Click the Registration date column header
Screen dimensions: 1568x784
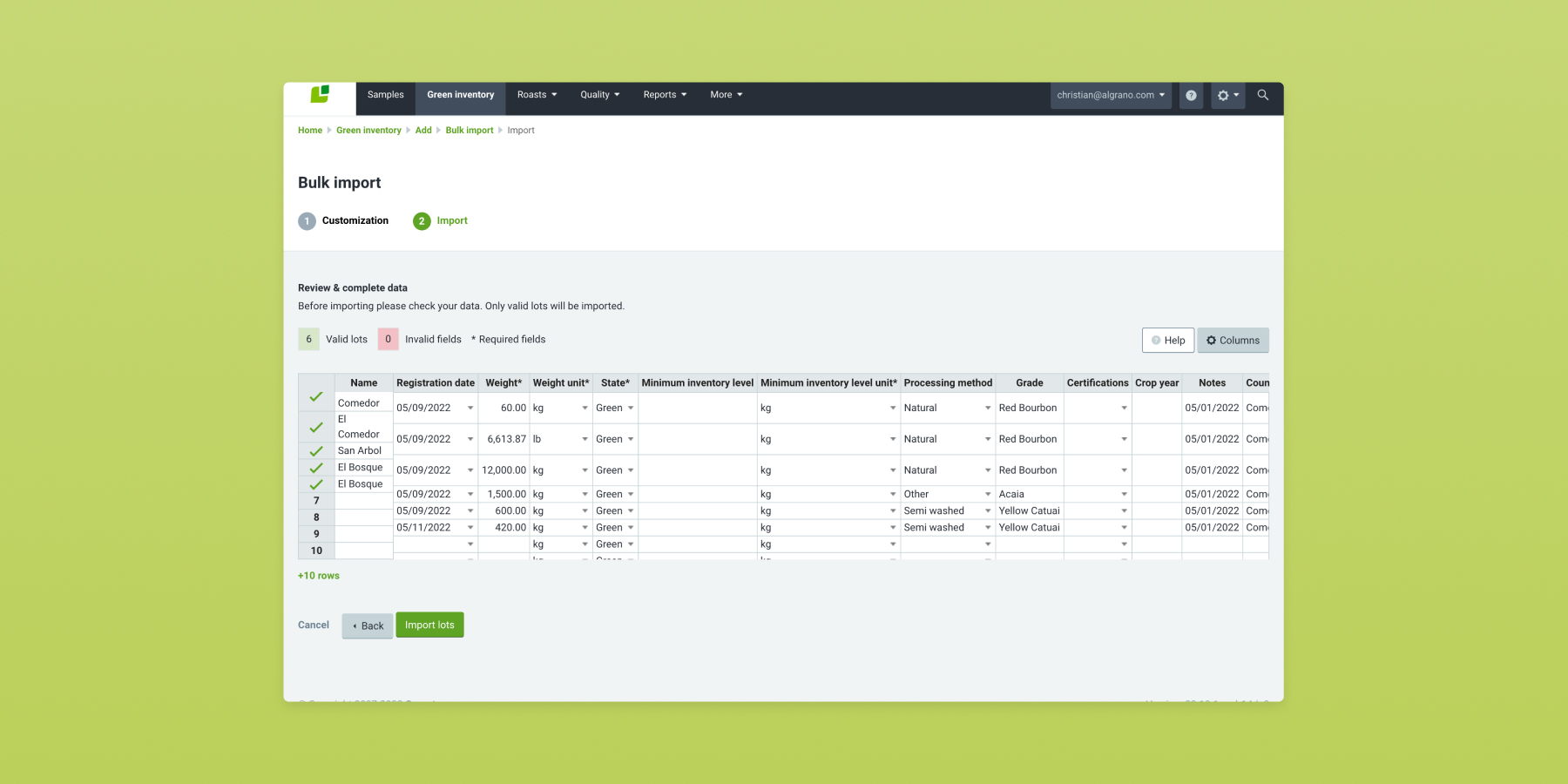(436, 383)
